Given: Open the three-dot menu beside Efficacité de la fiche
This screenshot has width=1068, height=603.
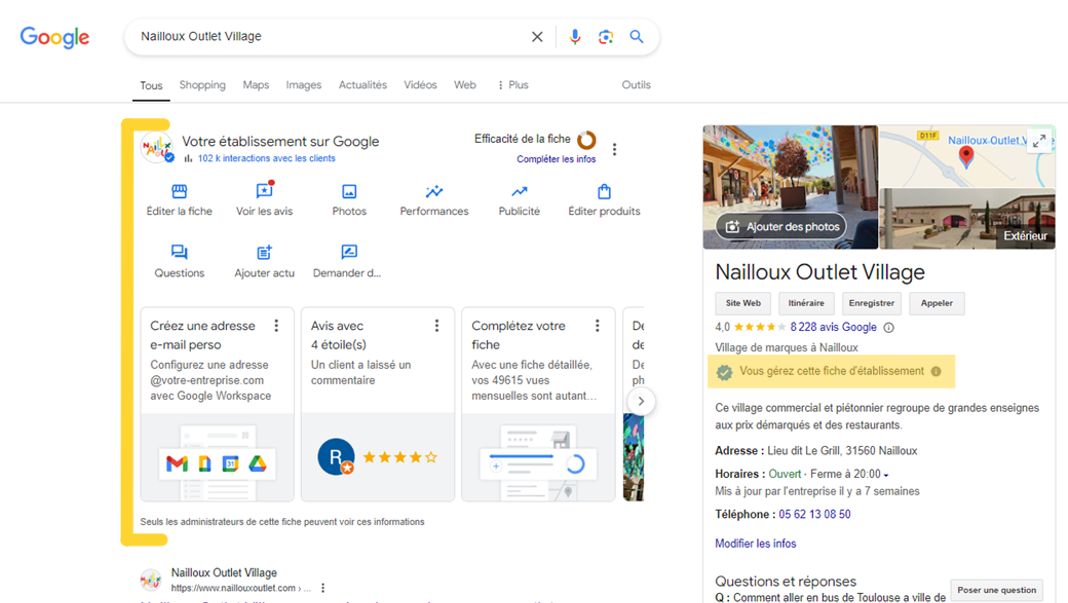Looking at the screenshot, I should (614, 149).
